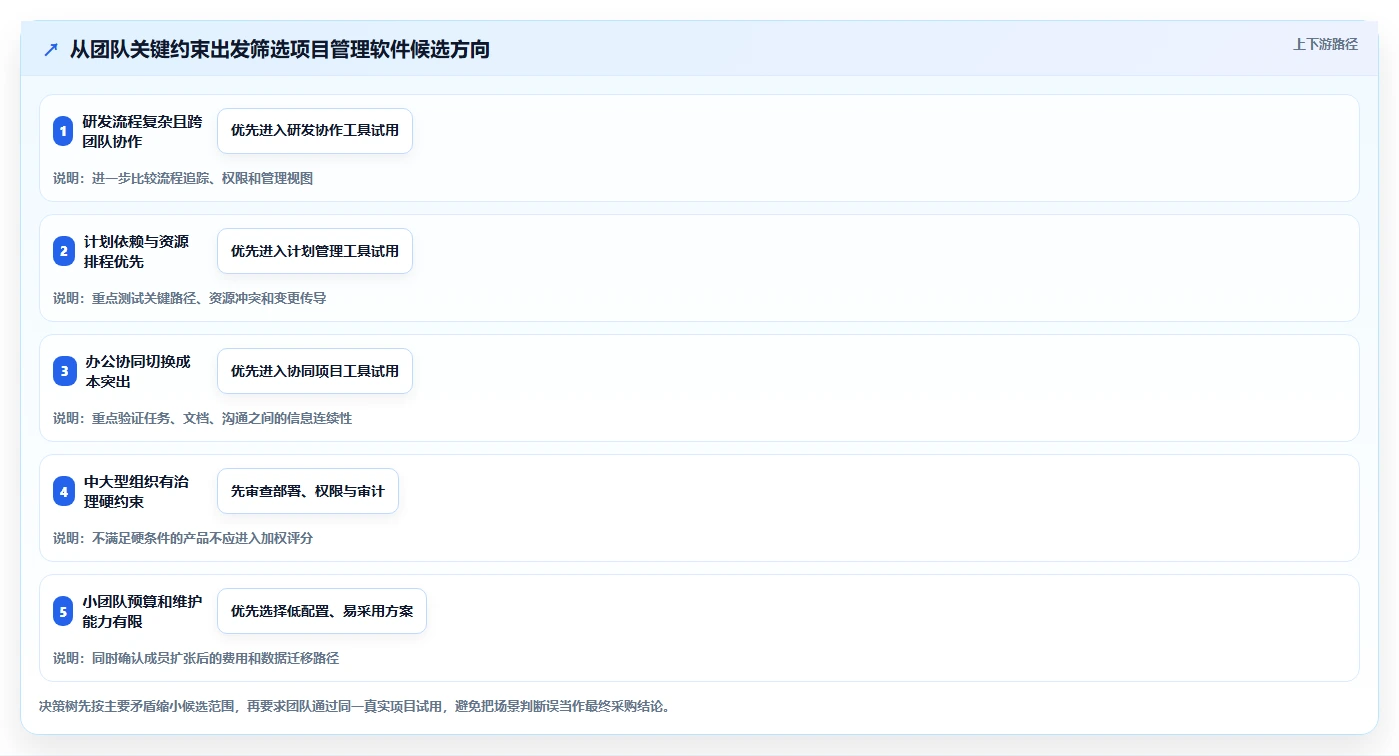Click the condition text 办公协同切换成本突出

click(136, 371)
